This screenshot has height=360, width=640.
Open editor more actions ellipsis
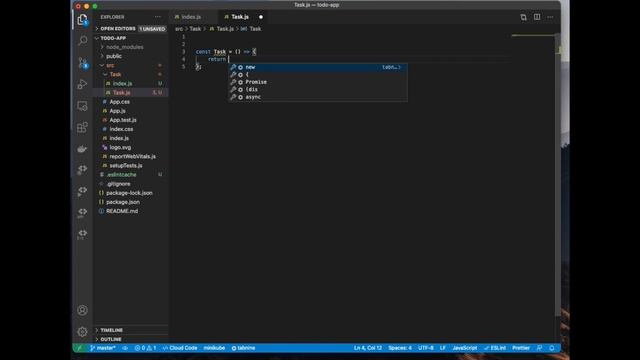[550, 17]
